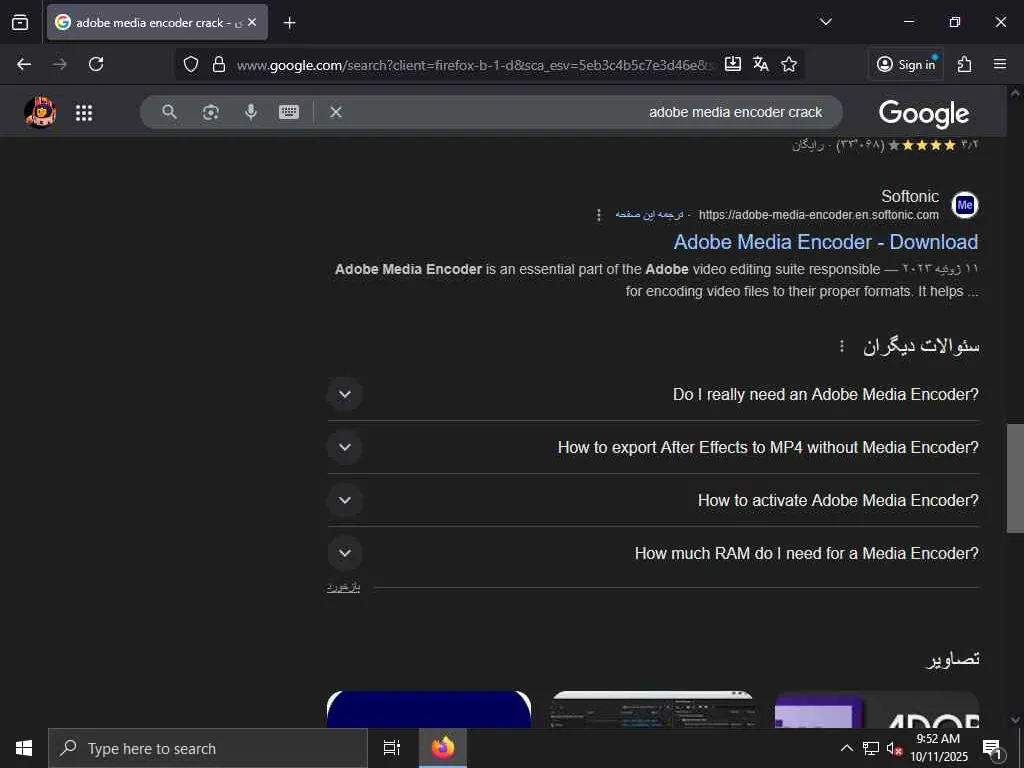Show hidden system tray icons
This screenshot has width=1024, height=768.
846,748
